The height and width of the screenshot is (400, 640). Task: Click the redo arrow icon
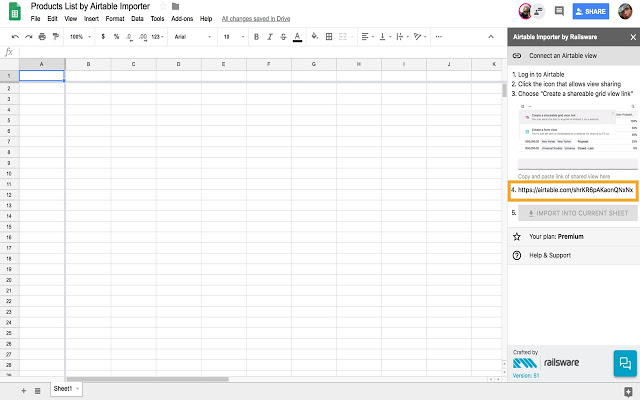pos(29,37)
